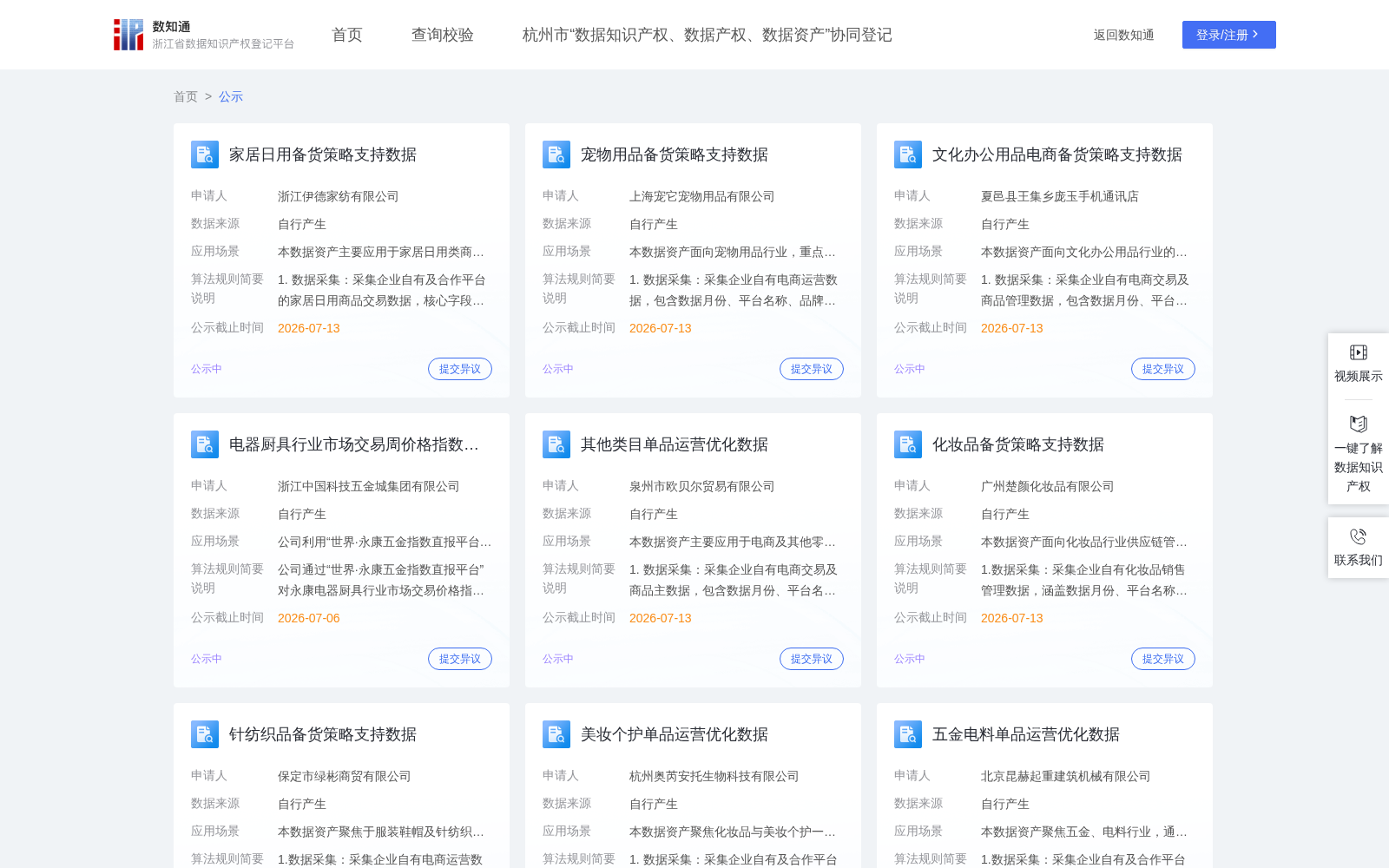Click 公示中 status on 家居日用备货策略支持数据 card
Screen dimensions: 1389x868
tap(207, 369)
